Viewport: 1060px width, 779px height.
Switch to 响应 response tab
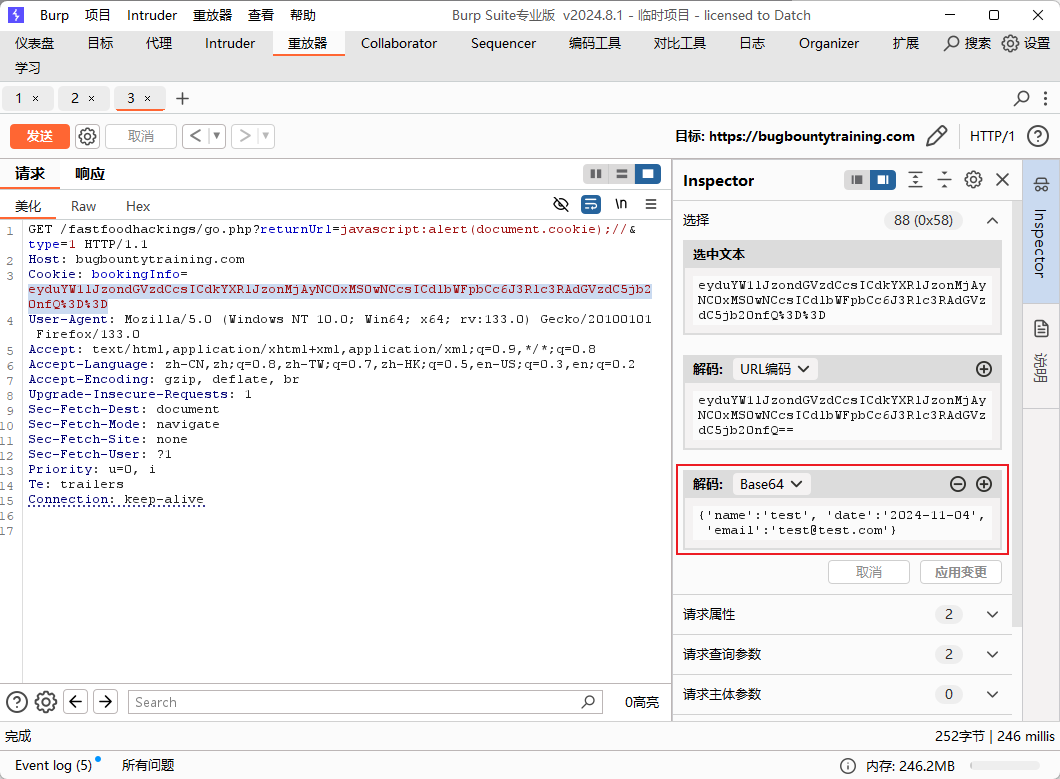(x=90, y=174)
